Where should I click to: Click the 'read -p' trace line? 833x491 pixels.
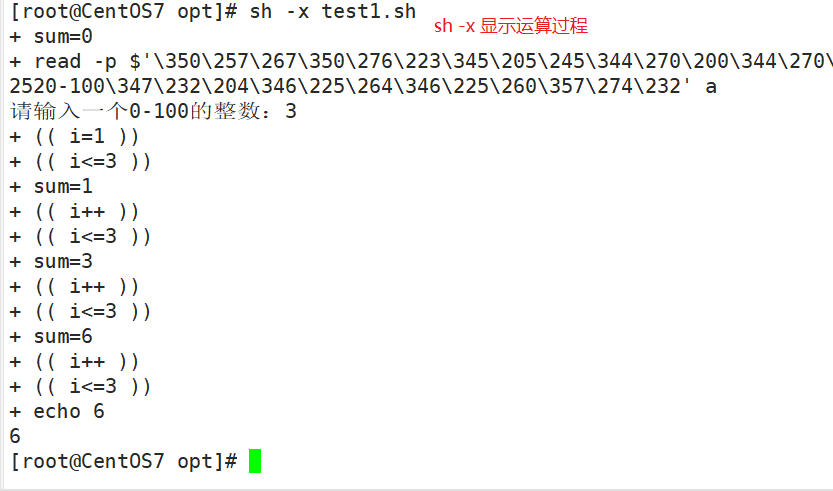click(x=421, y=61)
